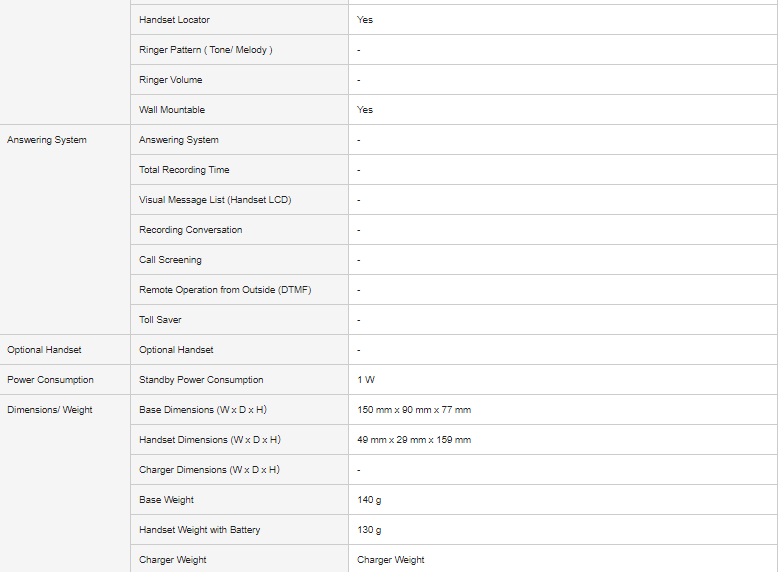Click the 1 W power value
The height and width of the screenshot is (572, 778).
point(365,380)
